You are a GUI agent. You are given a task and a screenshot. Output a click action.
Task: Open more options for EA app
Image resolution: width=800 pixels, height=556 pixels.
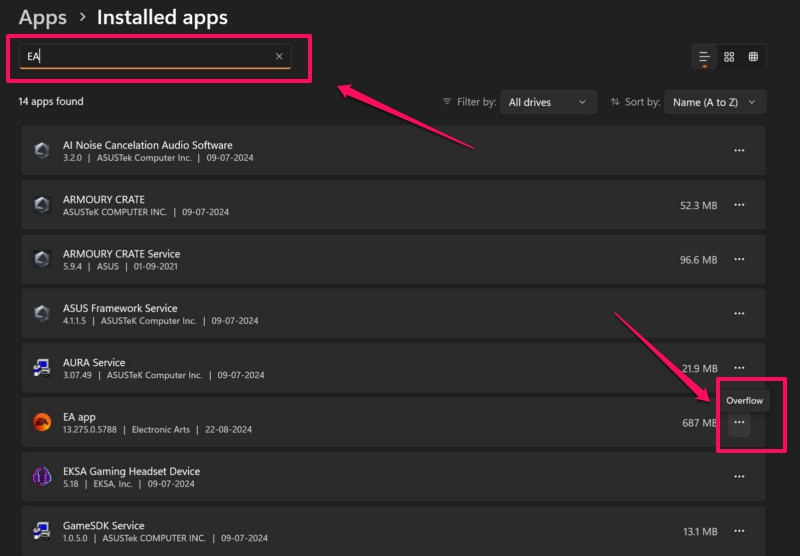click(x=739, y=423)
